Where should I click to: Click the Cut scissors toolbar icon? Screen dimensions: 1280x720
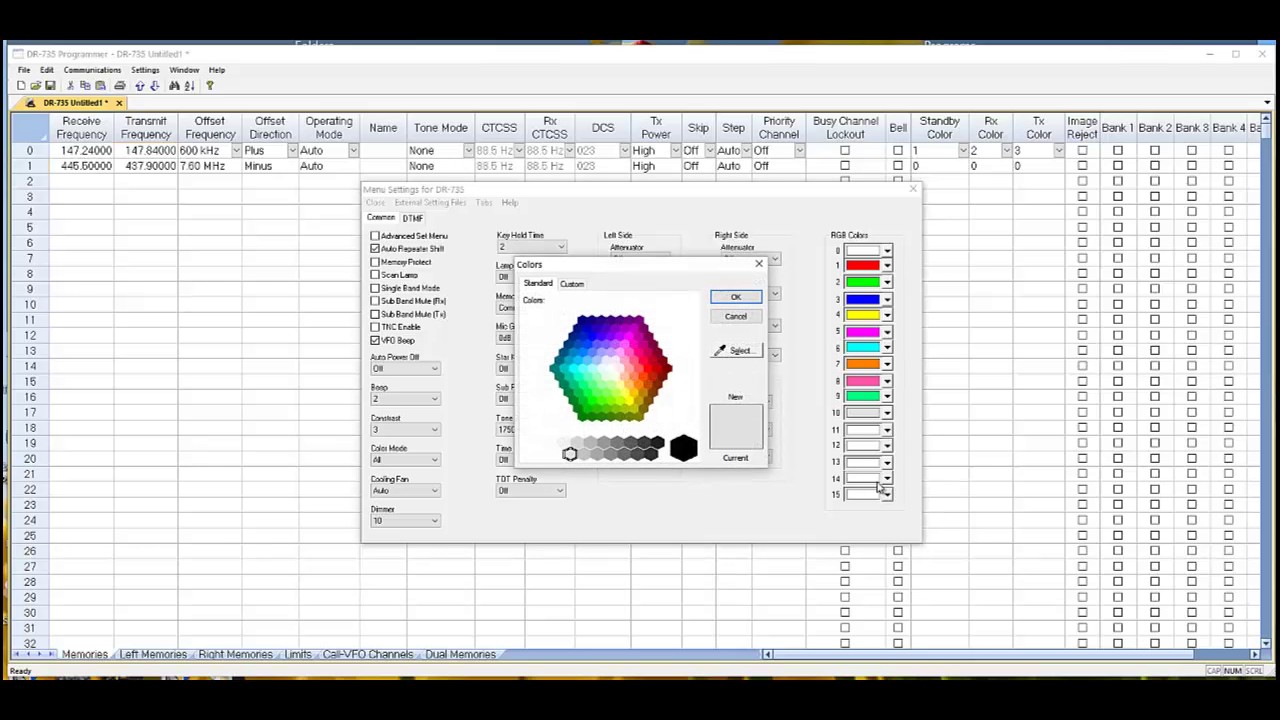[70, 86]
